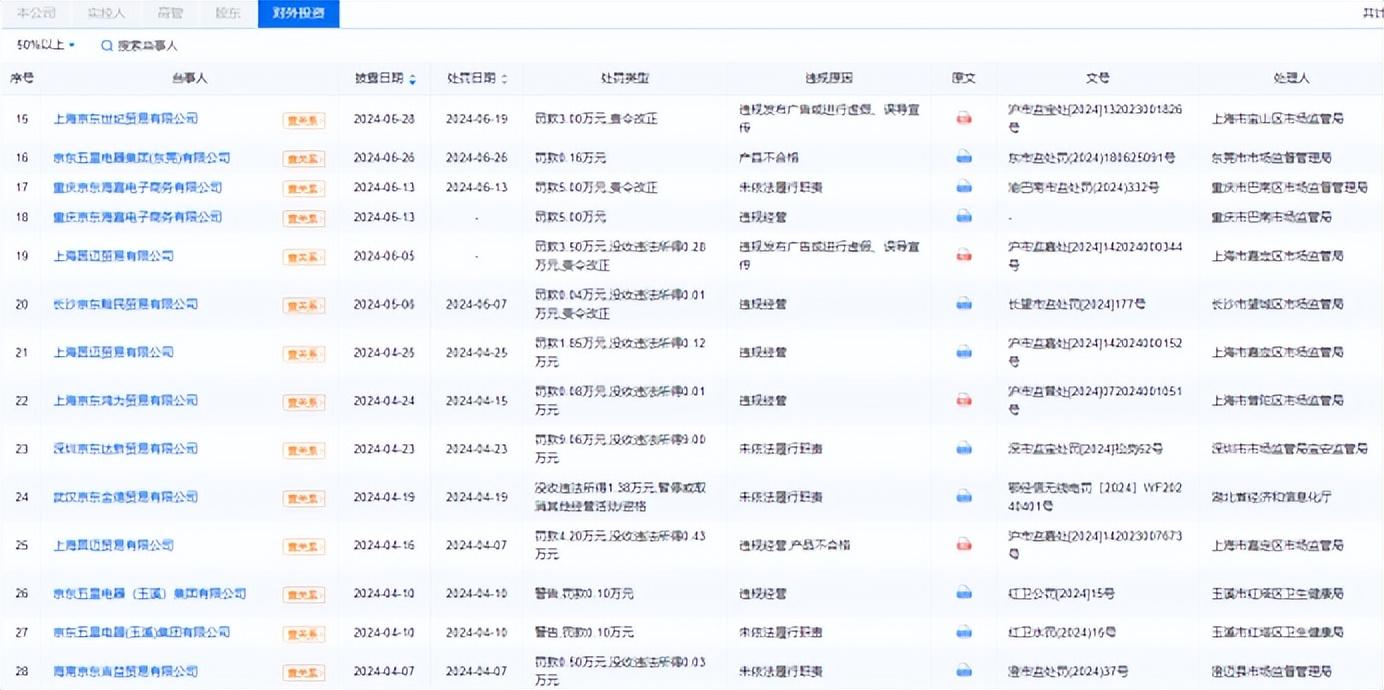Click the 序号 column header

click(22, 78)
